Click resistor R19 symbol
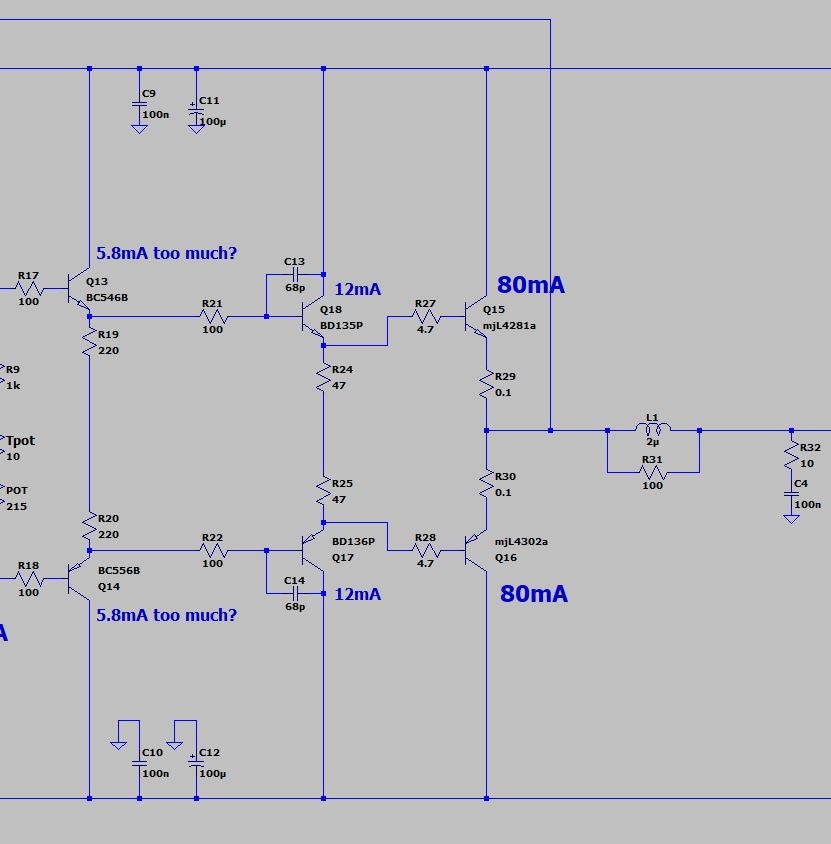This screenshot has height=844, width=831. pyautogui.click(x=89, y=342)
